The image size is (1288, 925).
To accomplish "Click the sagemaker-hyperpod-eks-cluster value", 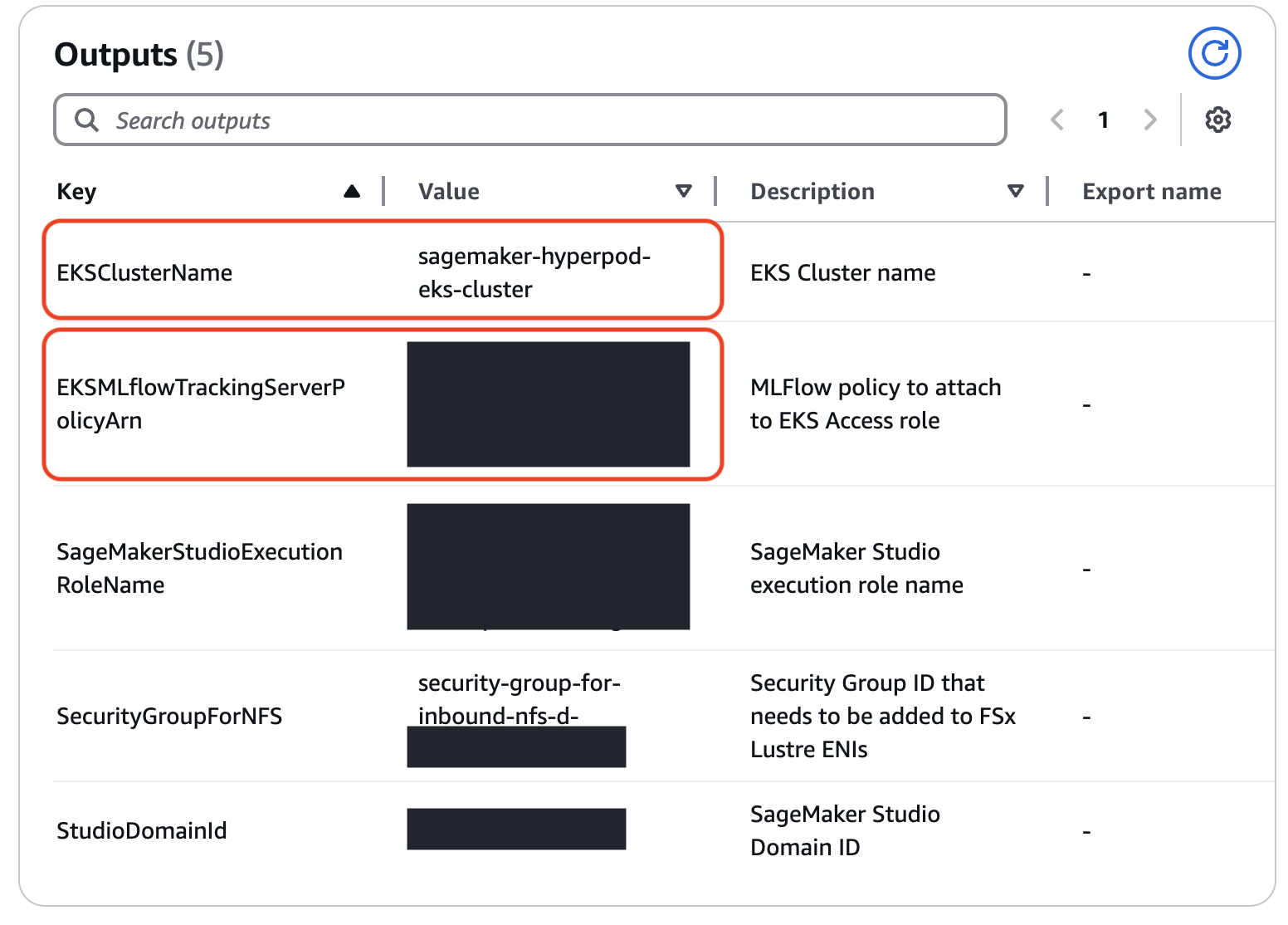I will point(534,273).
